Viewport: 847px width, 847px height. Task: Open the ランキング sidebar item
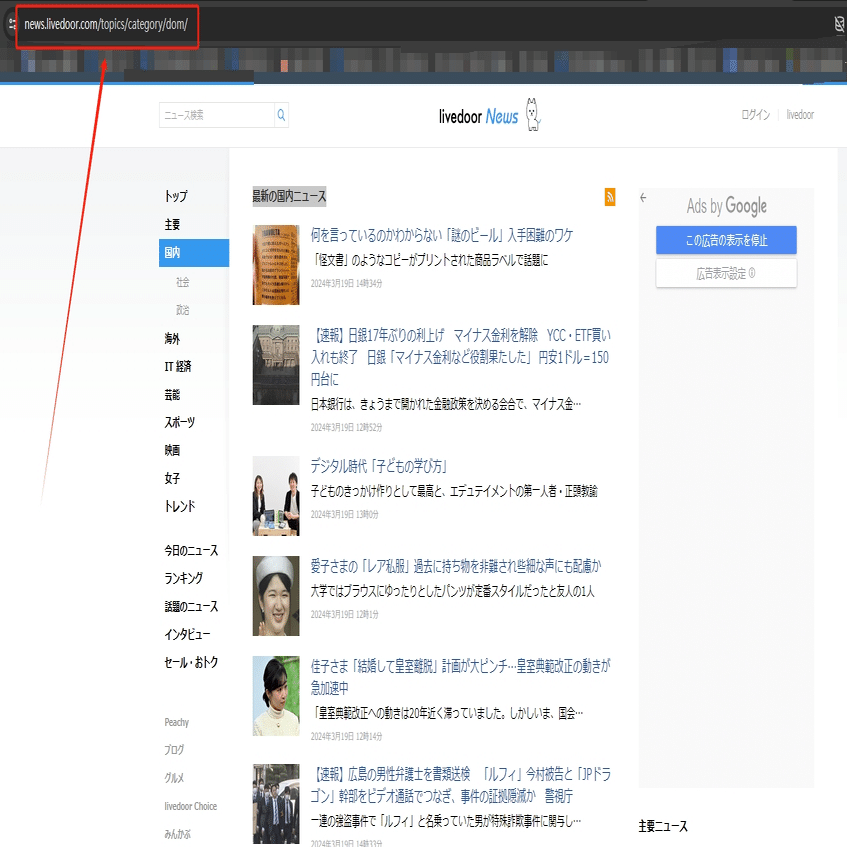184,578
